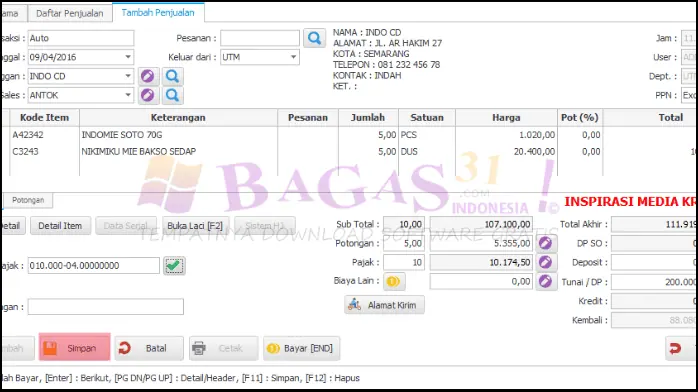The height and width of the screenshot is (392, 698).
Task: Click the coin icon beside Biaya Lain
Action: [x=394, y=281]
